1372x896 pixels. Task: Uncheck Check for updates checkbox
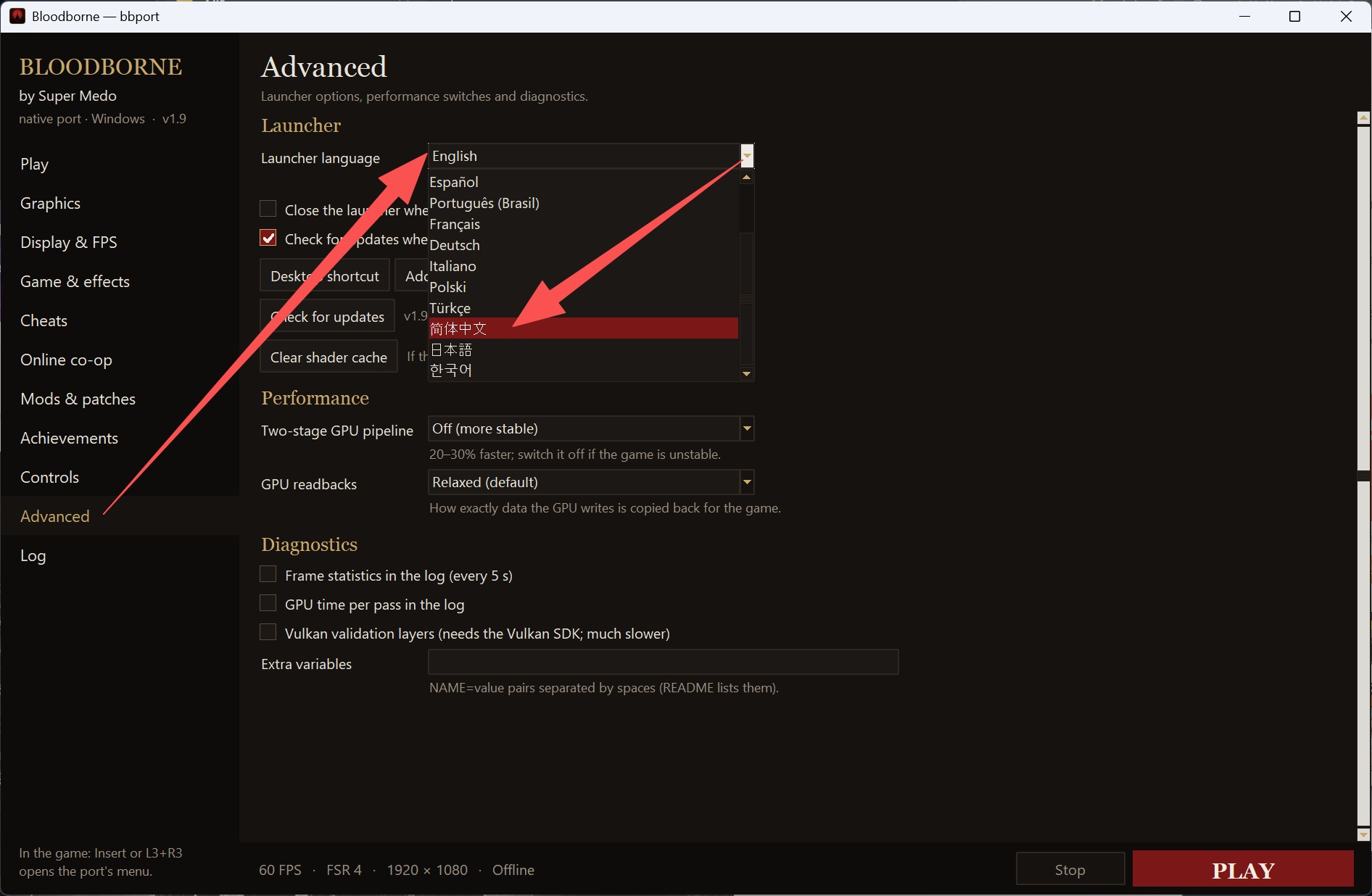[268, 238]
